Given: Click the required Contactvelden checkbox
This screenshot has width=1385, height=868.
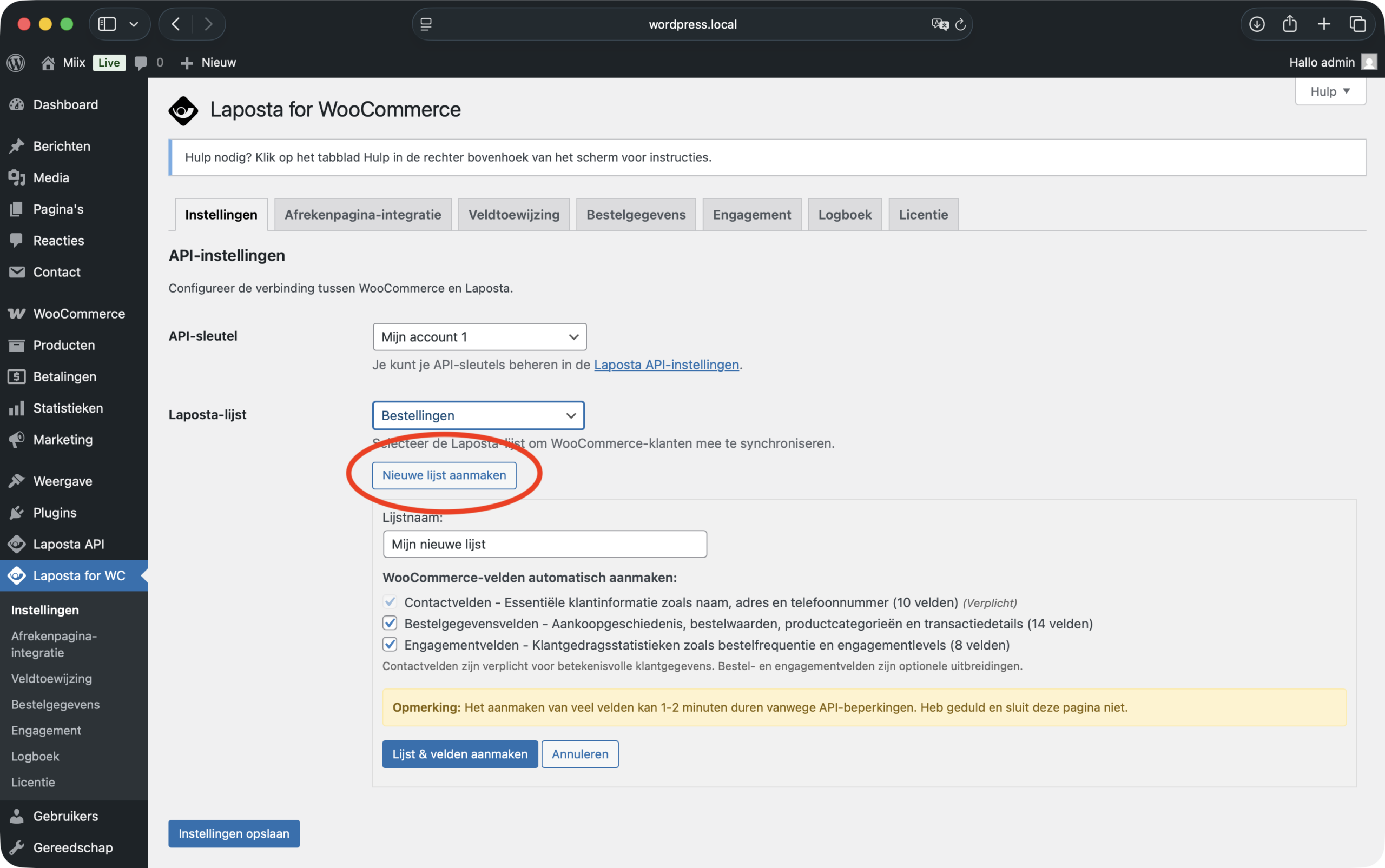Looking at the screenshot, I should [391, 601].
